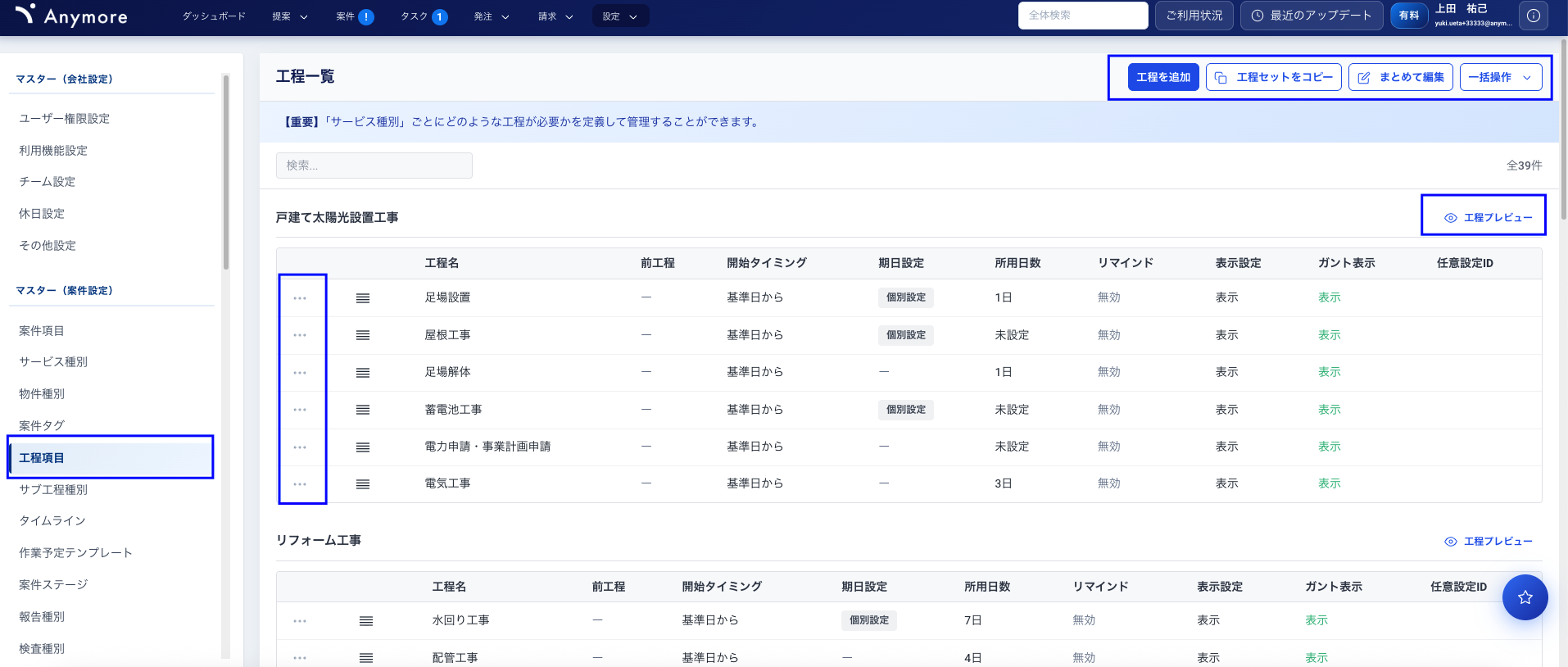
Task: Open row options for 屋根工事
Action: click(300, 335)
